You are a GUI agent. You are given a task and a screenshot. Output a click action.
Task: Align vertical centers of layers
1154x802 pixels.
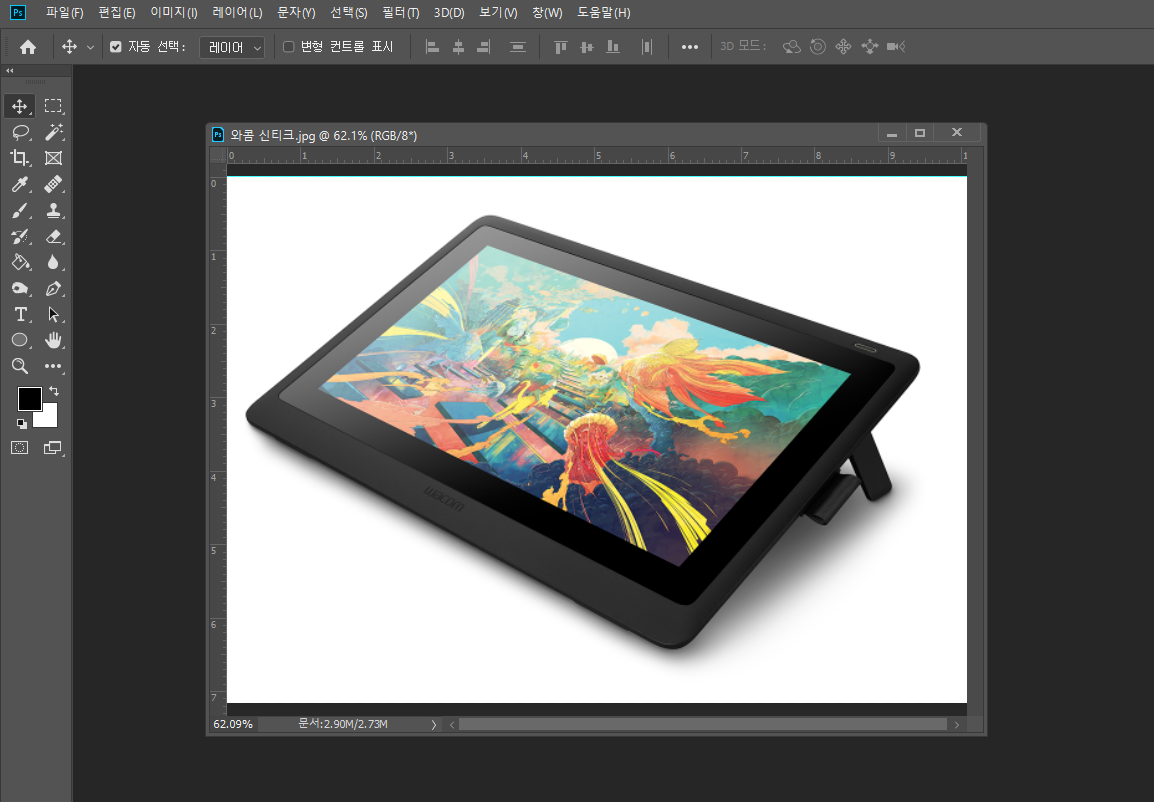click(587, 47)
